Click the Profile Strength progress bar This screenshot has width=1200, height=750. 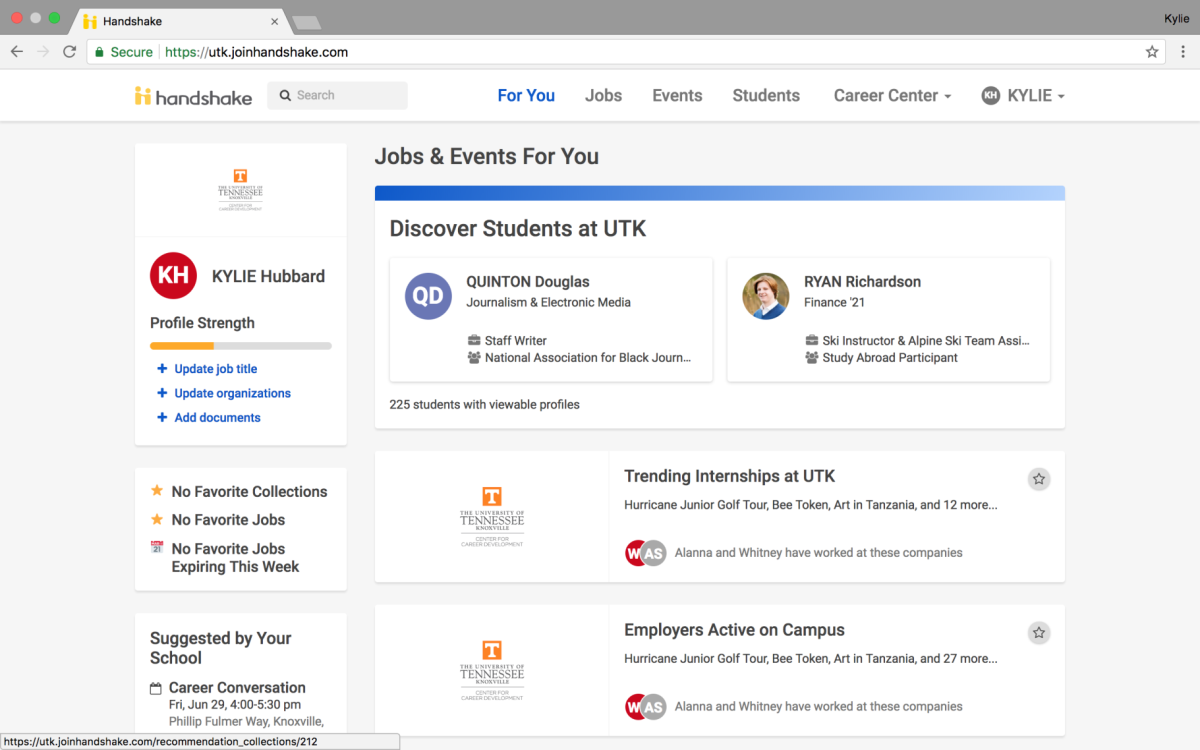point(241,346)
